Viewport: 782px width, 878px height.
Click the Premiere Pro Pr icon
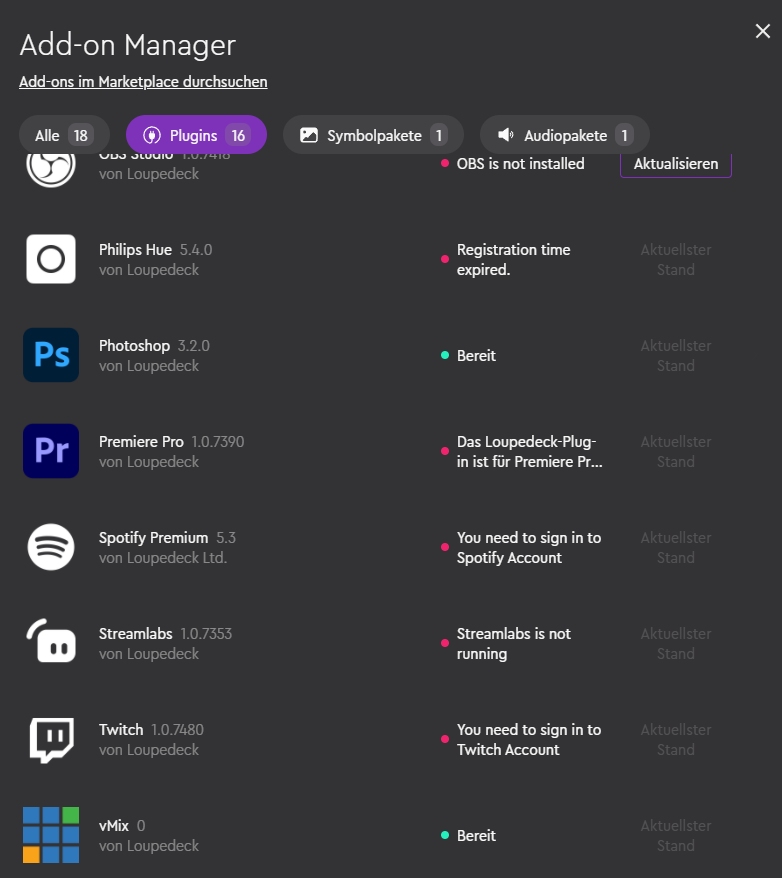(51, 451)
